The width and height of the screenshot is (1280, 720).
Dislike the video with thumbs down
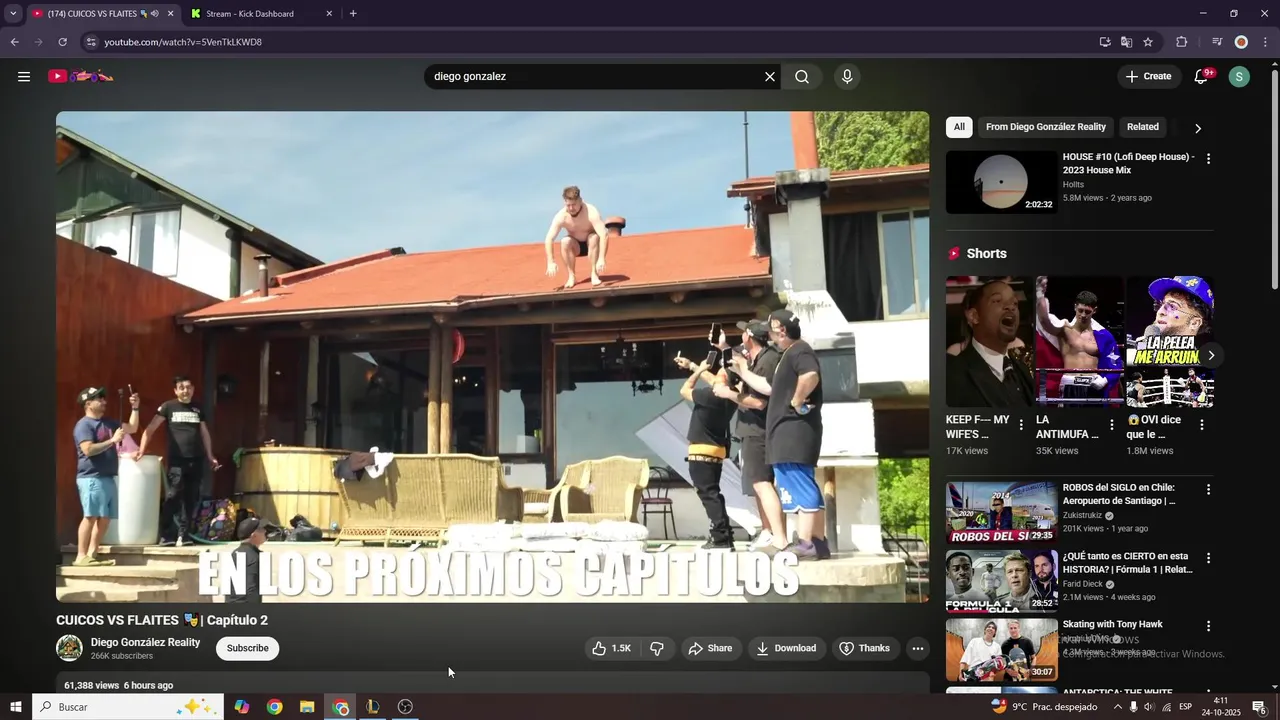pos(657,648)
